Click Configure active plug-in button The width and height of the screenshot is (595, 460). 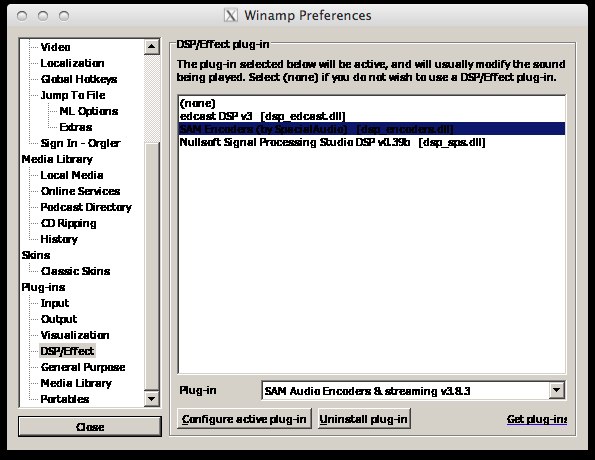click(x=244, y=419)
